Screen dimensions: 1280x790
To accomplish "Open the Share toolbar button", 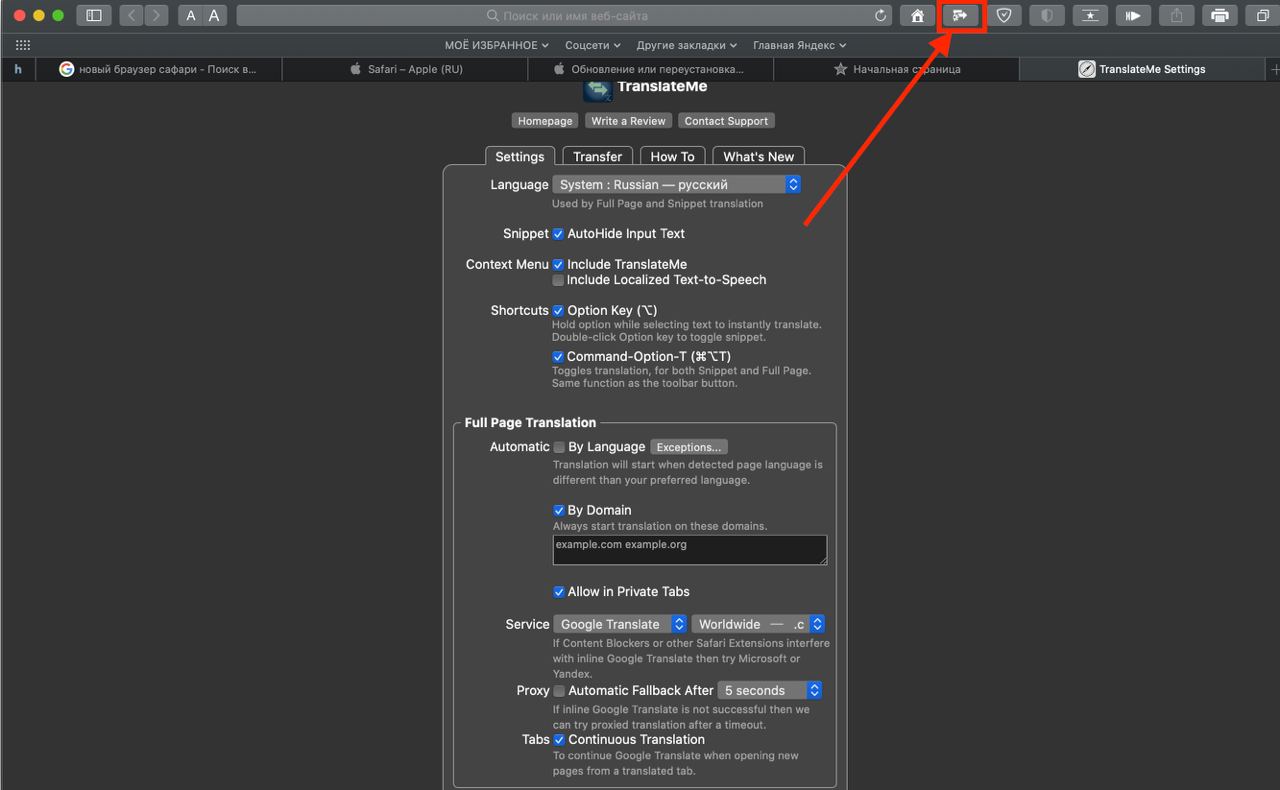I will click(1177, 15).
